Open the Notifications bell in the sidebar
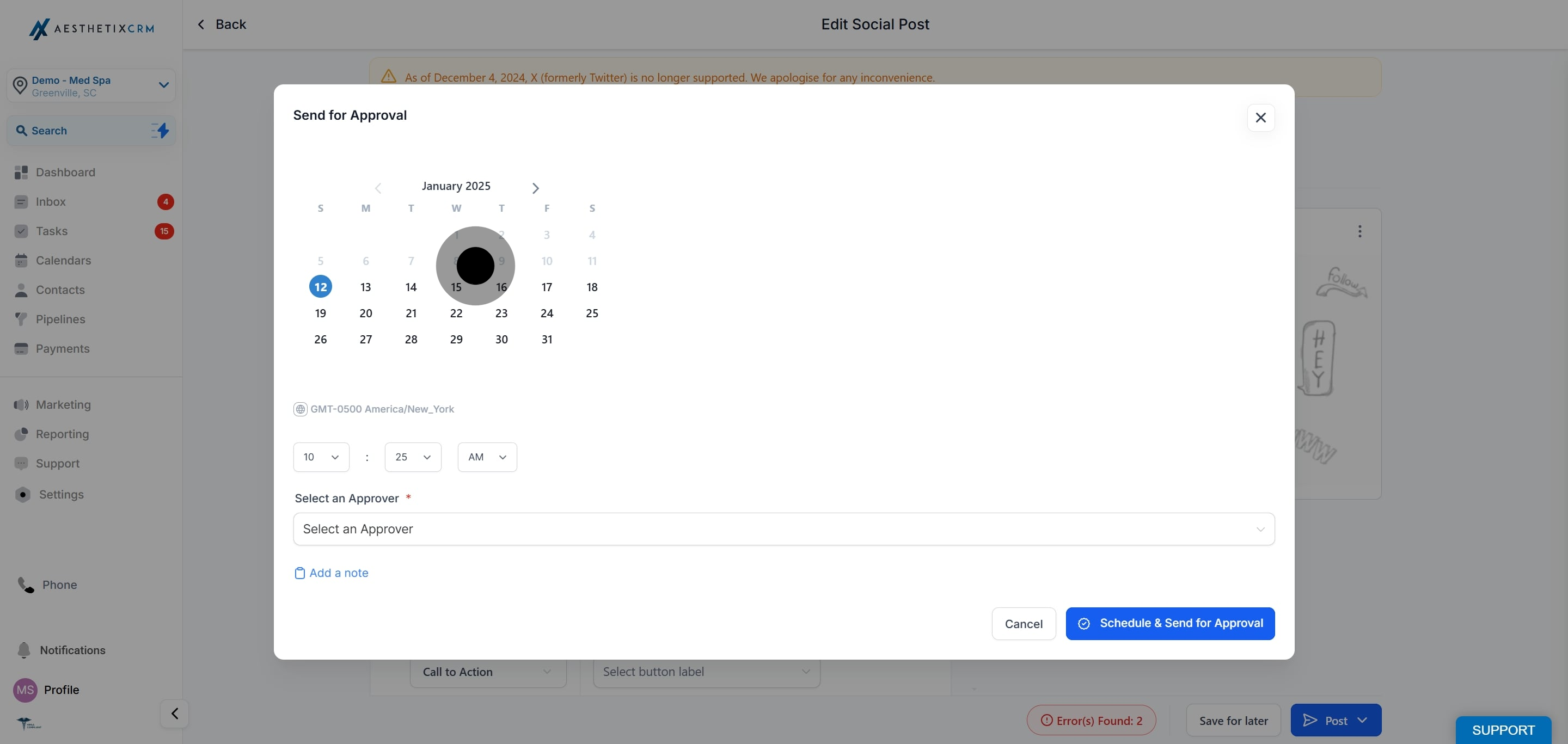This screenshot has height=744, width=1568. click(24, 650)
